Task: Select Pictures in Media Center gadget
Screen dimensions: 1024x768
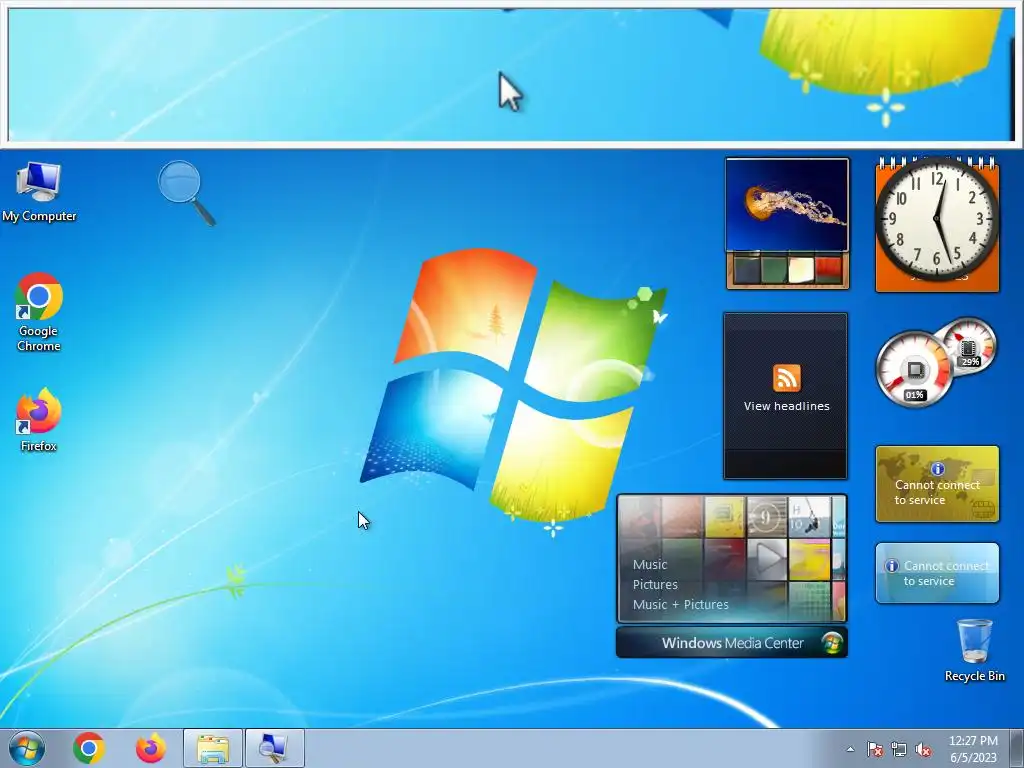Action: [x=655, y=584]
